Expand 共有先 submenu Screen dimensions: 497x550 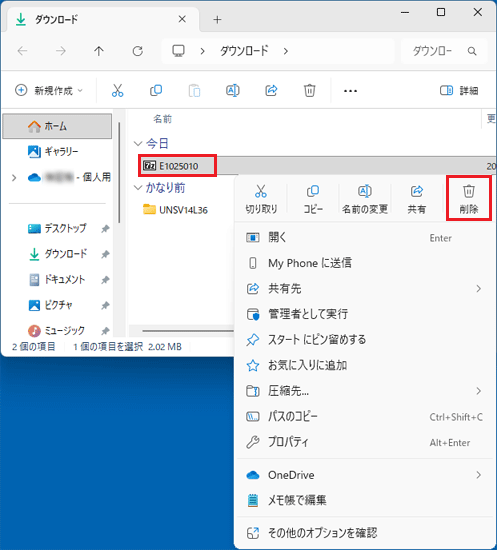tap(478, 289)
